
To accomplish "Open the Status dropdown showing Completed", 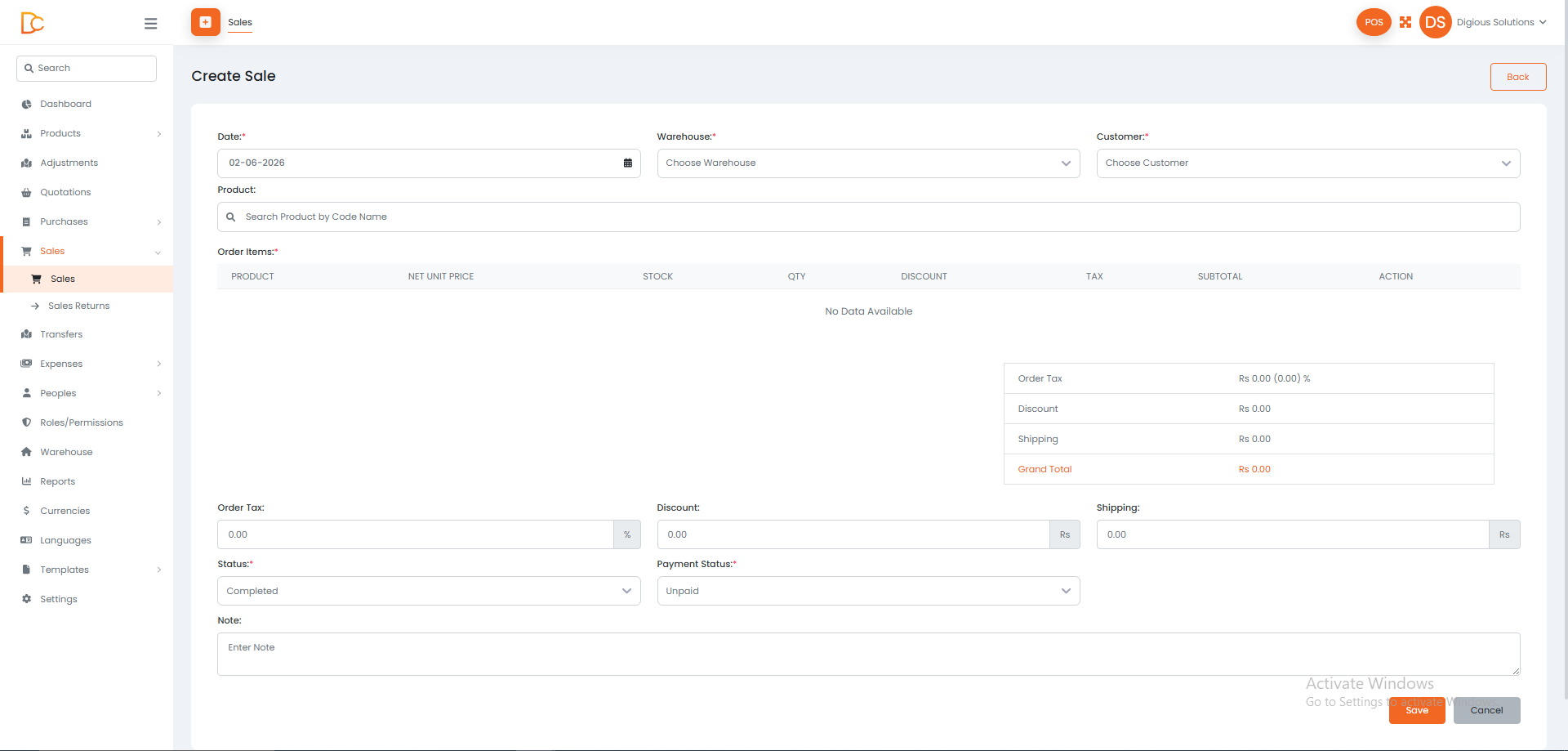I will click(429, 591).
